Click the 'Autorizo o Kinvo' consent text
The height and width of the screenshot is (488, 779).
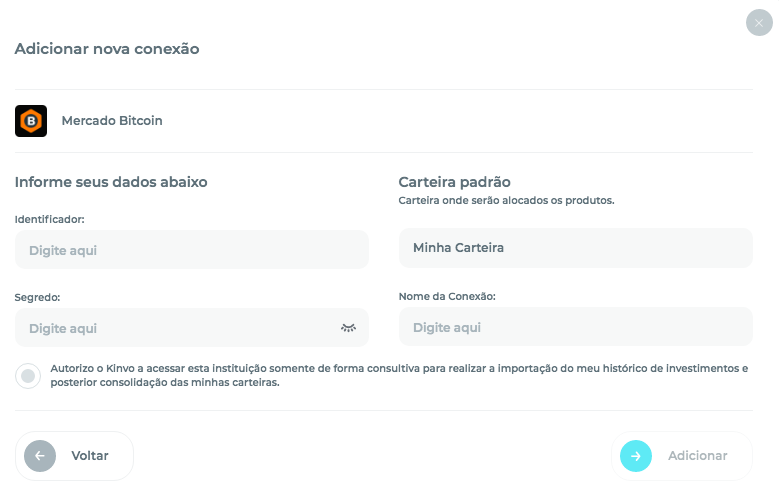[x=399, y=375]
